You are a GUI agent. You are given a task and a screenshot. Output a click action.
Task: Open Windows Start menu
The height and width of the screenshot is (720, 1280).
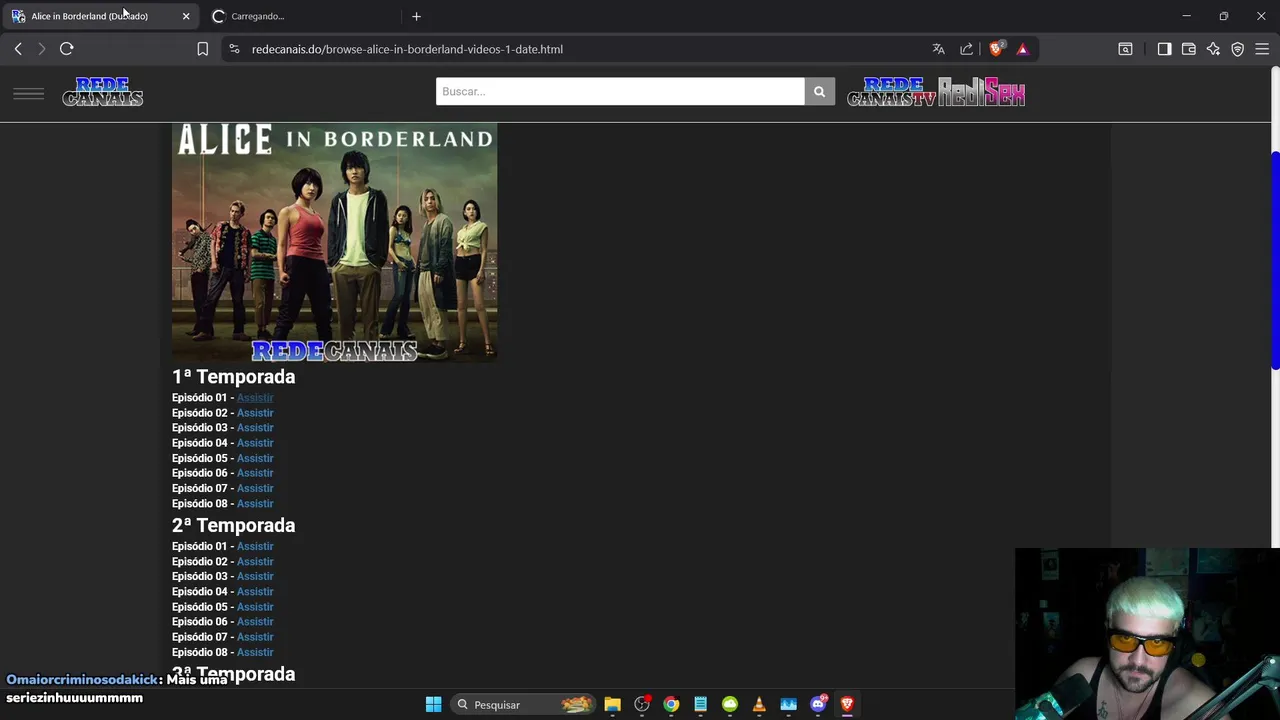coord(433,705)
